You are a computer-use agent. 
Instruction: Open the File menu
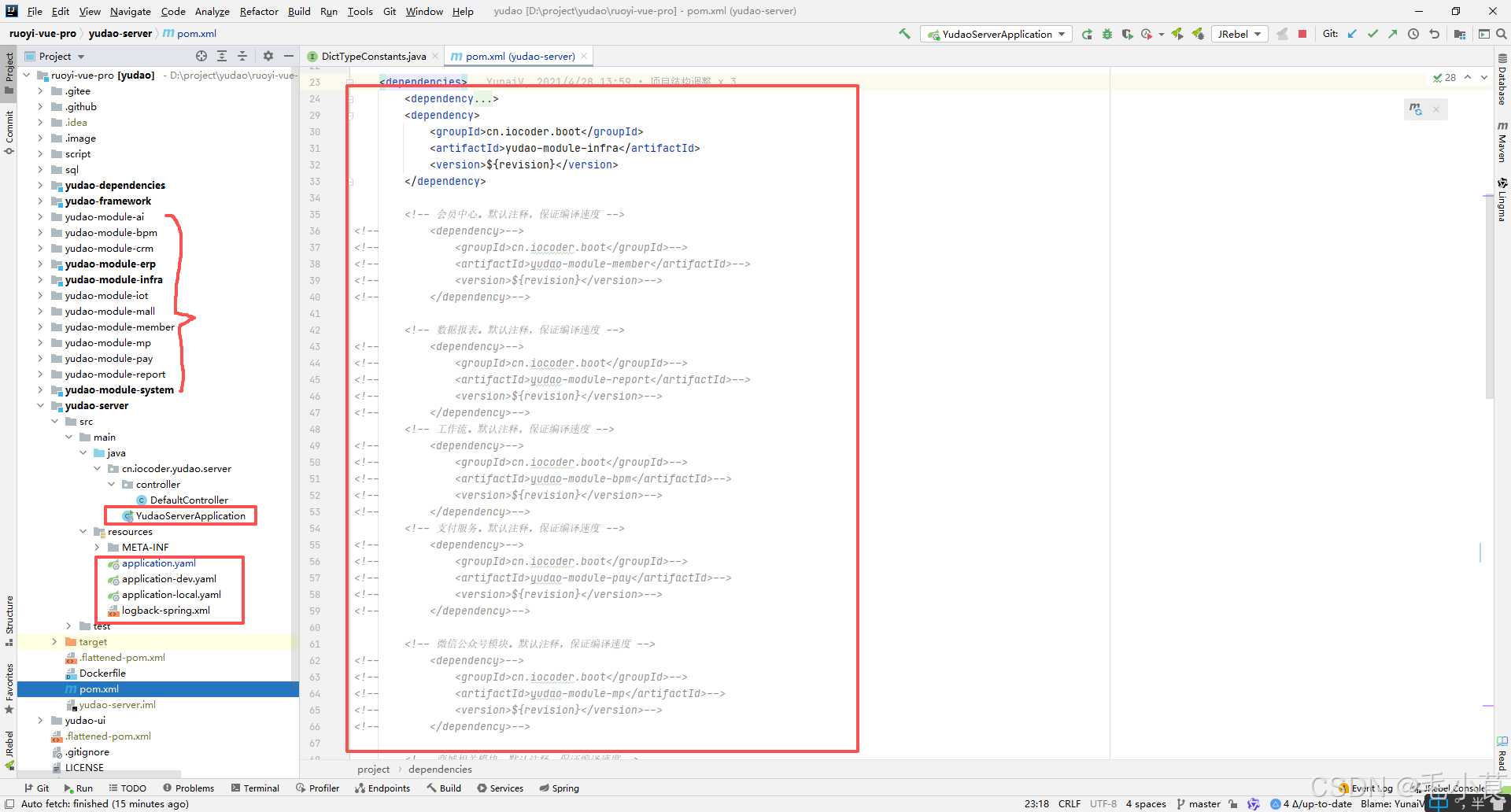click(x=35, y=11)
